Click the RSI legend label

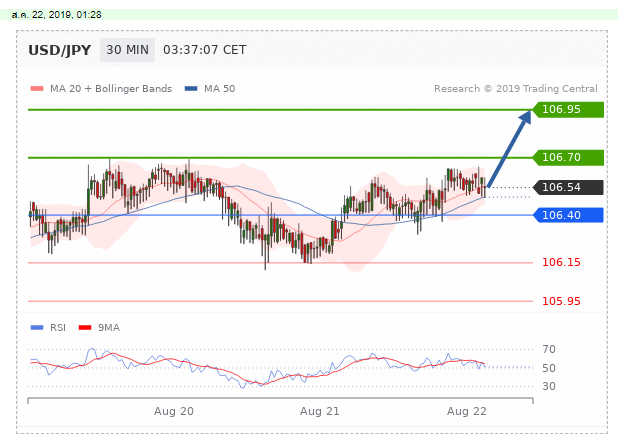[58, 327]
